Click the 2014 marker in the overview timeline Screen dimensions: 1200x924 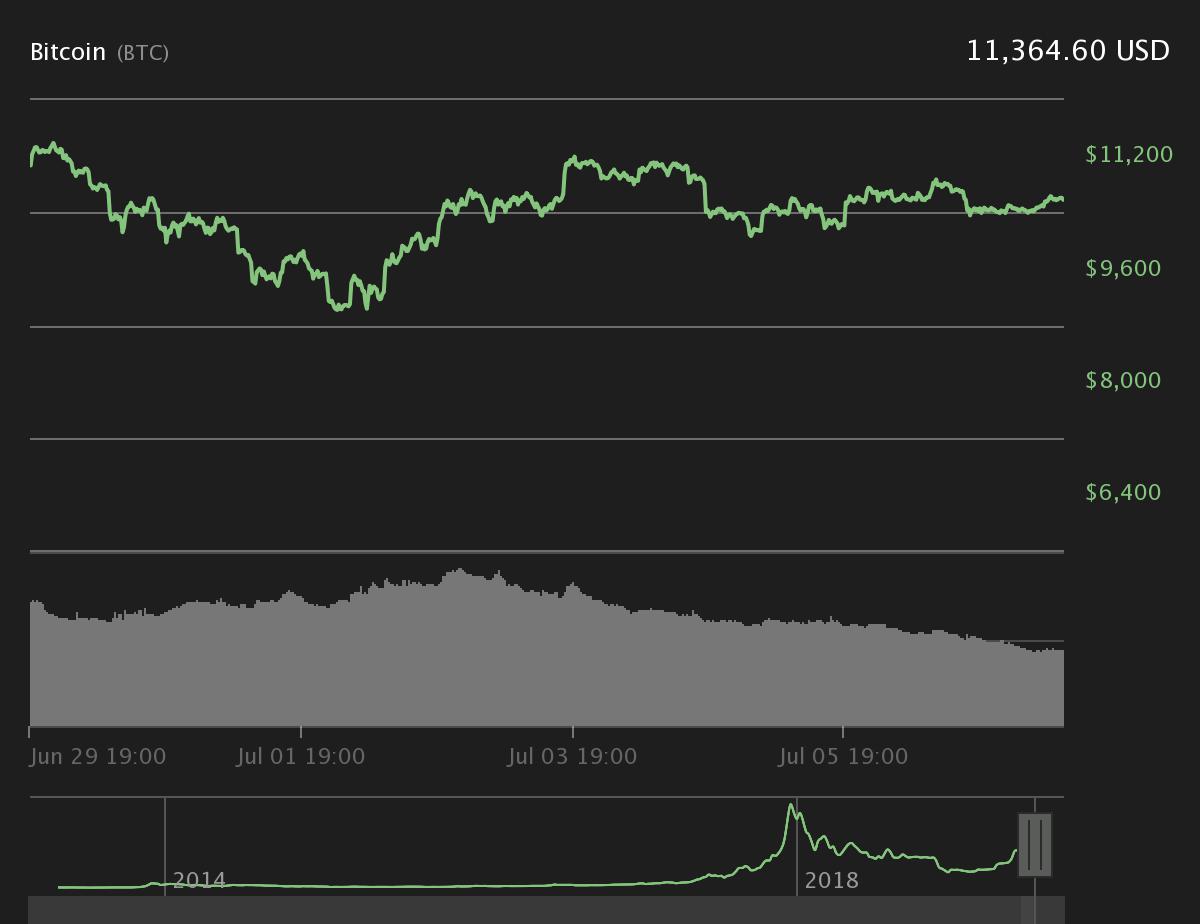199,880
